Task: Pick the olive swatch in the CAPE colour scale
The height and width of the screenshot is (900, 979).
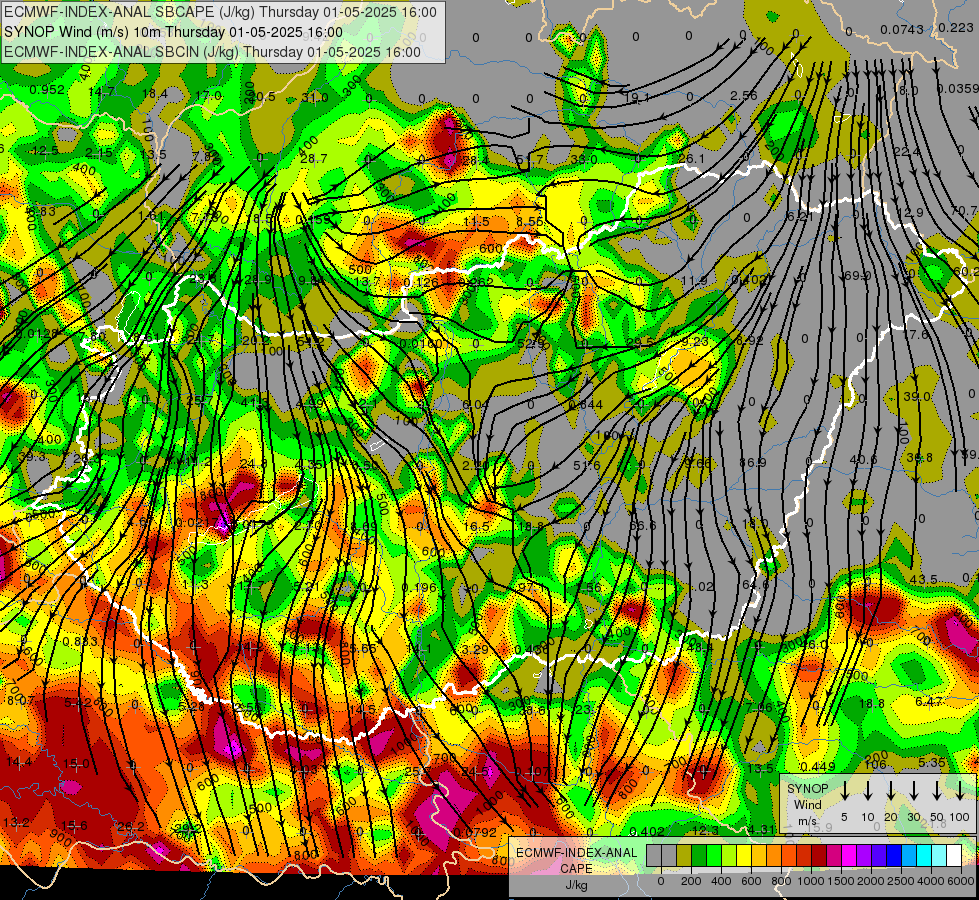Action: pos(684,856)
